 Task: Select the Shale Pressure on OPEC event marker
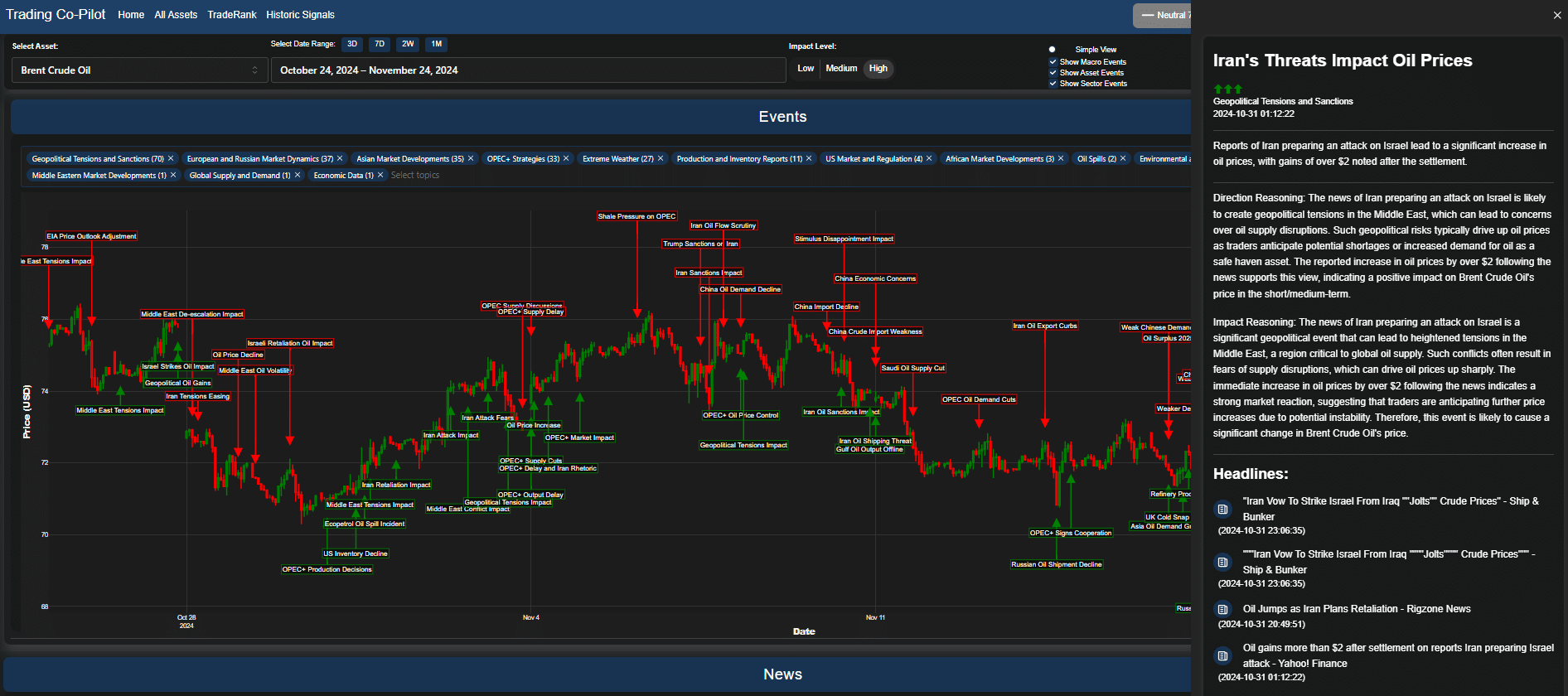point(636,216)
